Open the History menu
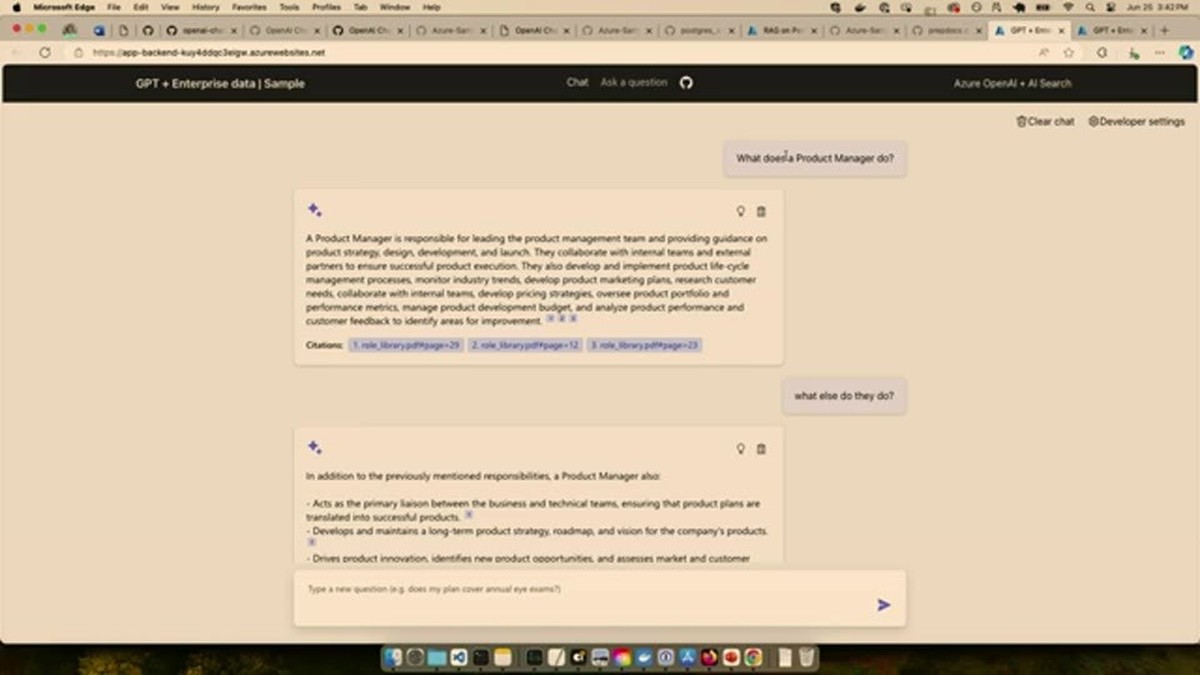Image resolution: width=1200 pixels, height=675 pixels. coord(205,7)
